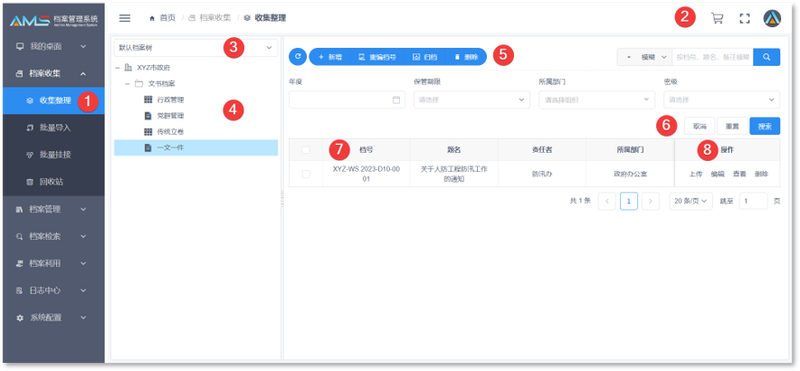Screen dimensions: 800x371
Task: Go to next page arrow
Action: coord(651,201)
